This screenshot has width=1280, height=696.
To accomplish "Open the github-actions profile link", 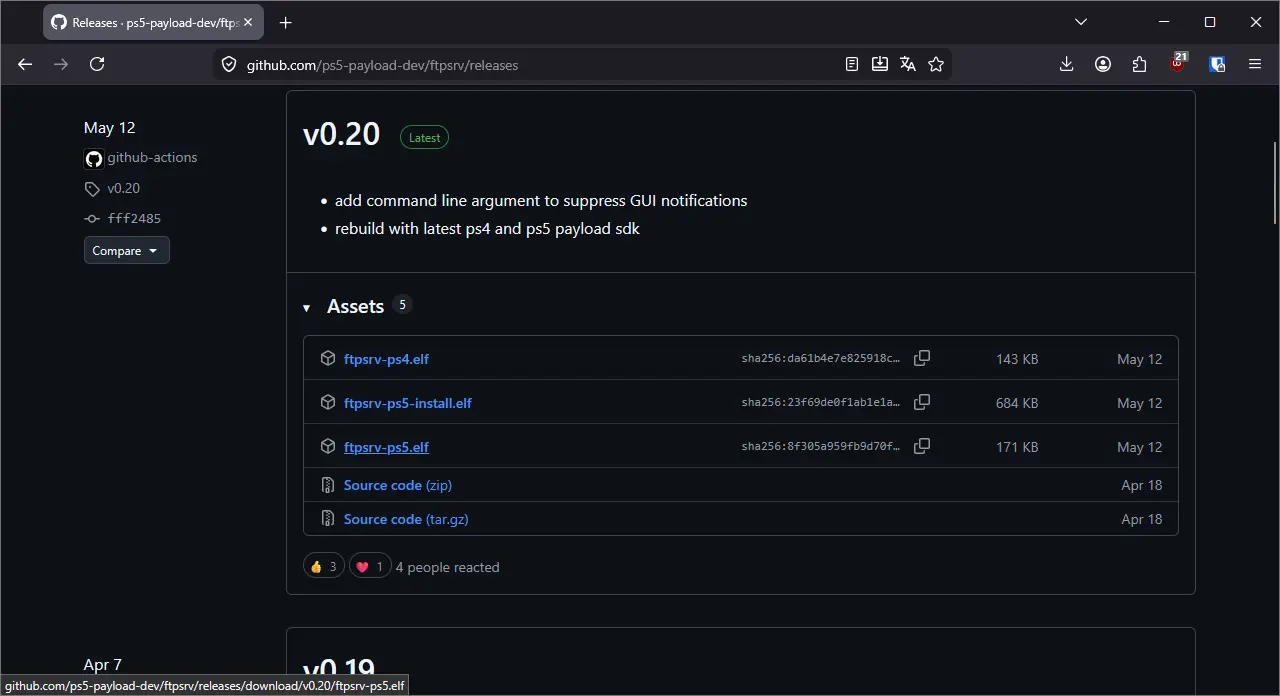I will (x=152, y=157).
